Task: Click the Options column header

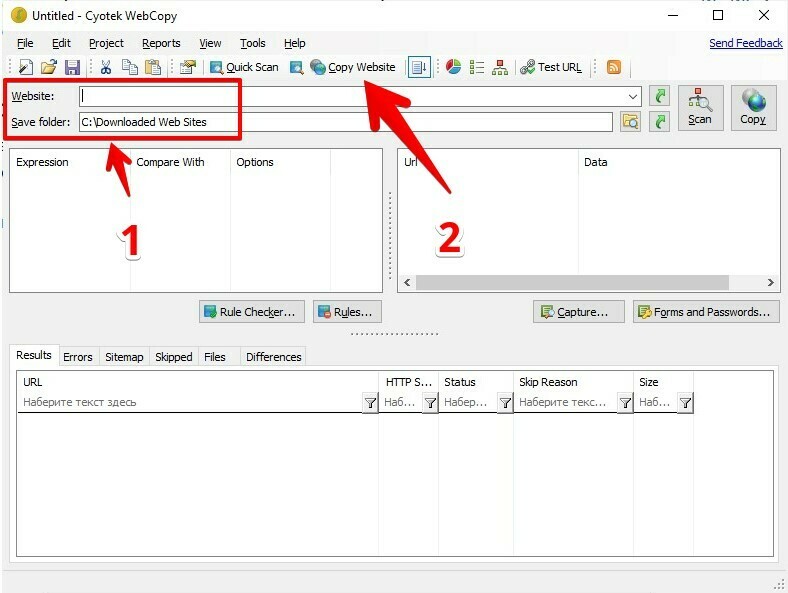Action: (x=280, y=162)
